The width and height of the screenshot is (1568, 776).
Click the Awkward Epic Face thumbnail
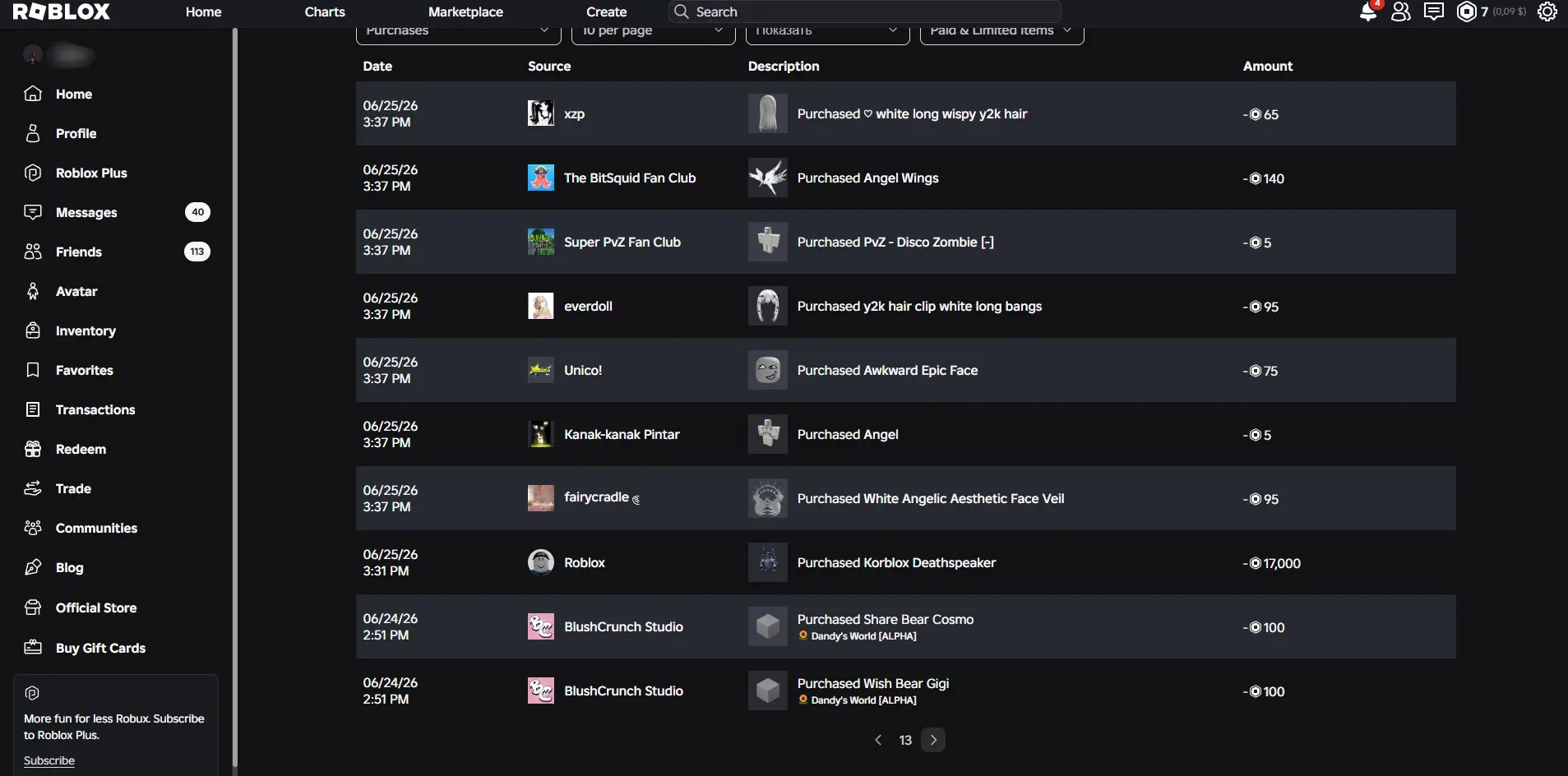768,370
